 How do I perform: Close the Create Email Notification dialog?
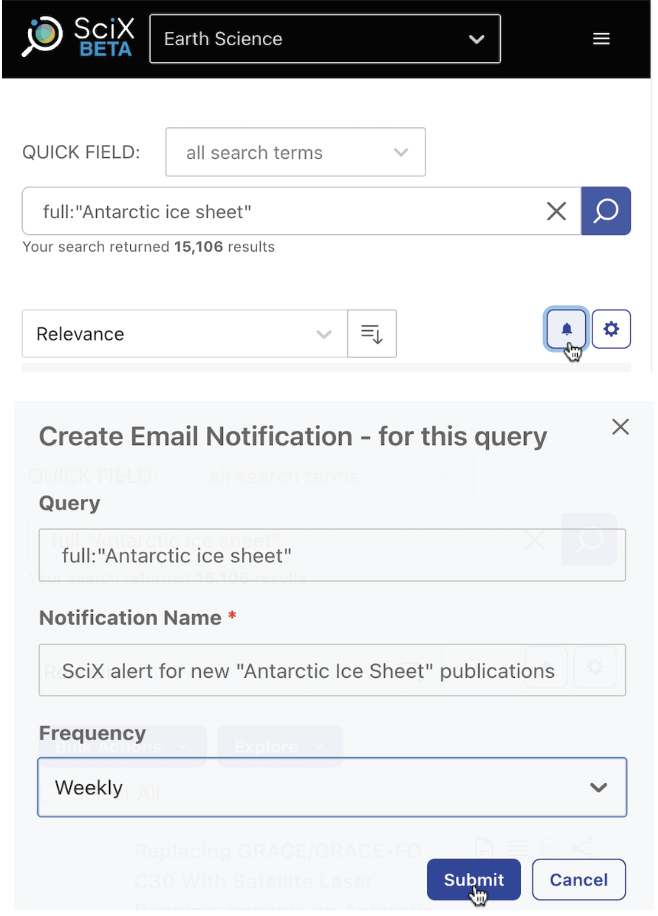coord(620,427)
